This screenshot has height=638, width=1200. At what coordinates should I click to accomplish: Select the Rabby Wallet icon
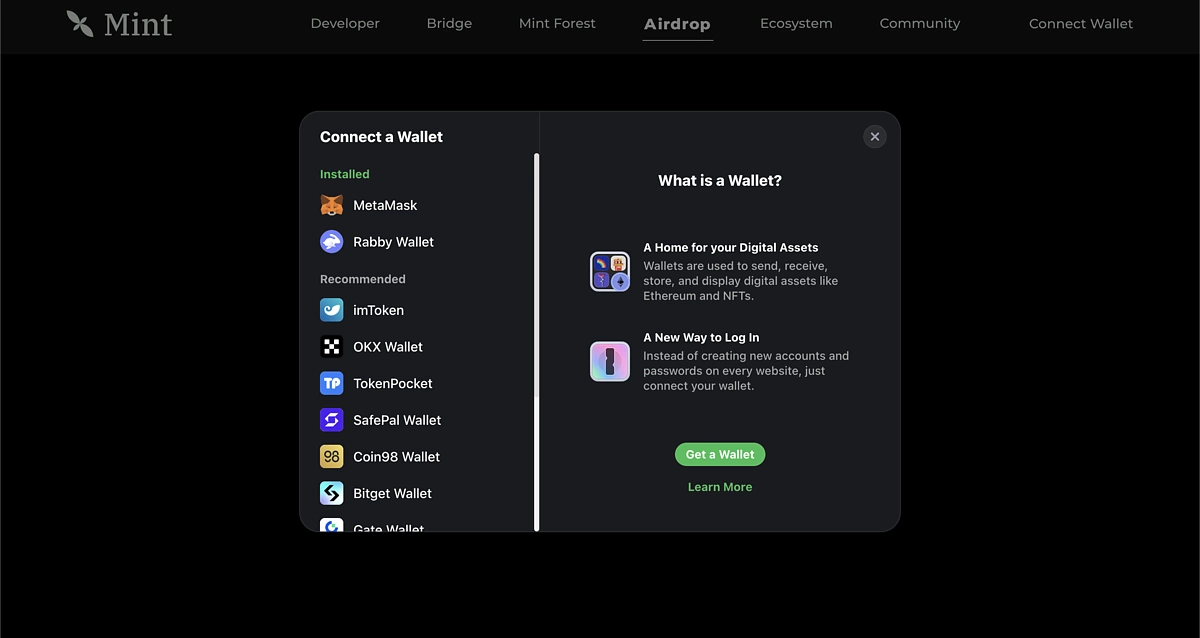pyautogui.click(x=332, y=242)
